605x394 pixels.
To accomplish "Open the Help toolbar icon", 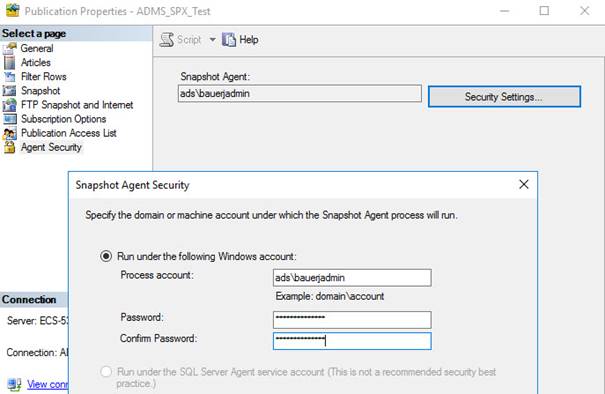I will (228, 40).
